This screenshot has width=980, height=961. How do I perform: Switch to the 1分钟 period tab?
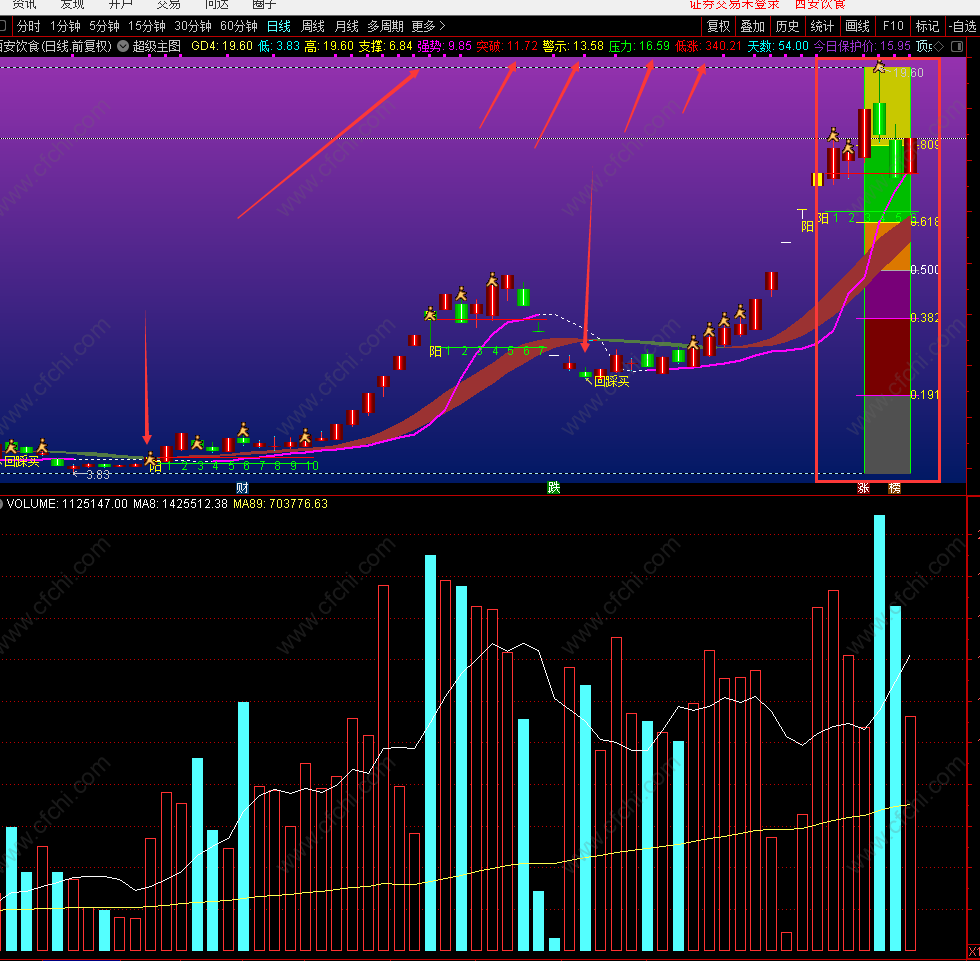(66, 26)
